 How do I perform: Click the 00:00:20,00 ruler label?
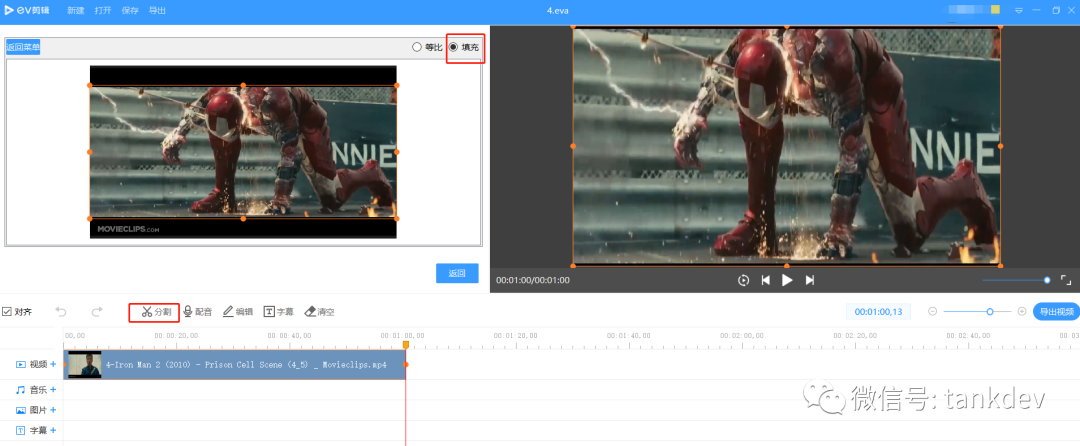tap(176, 336)
